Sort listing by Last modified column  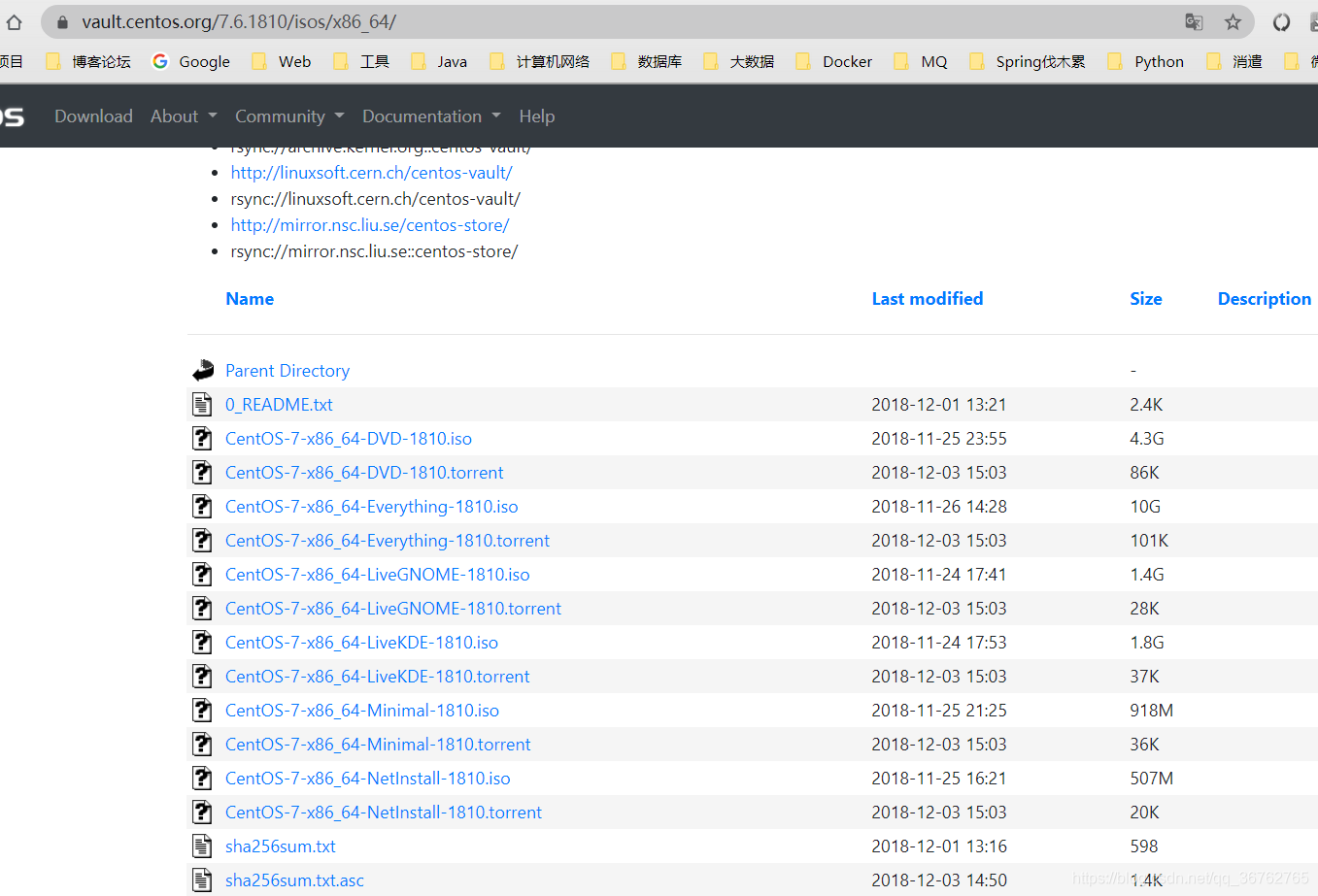point(927,298)
